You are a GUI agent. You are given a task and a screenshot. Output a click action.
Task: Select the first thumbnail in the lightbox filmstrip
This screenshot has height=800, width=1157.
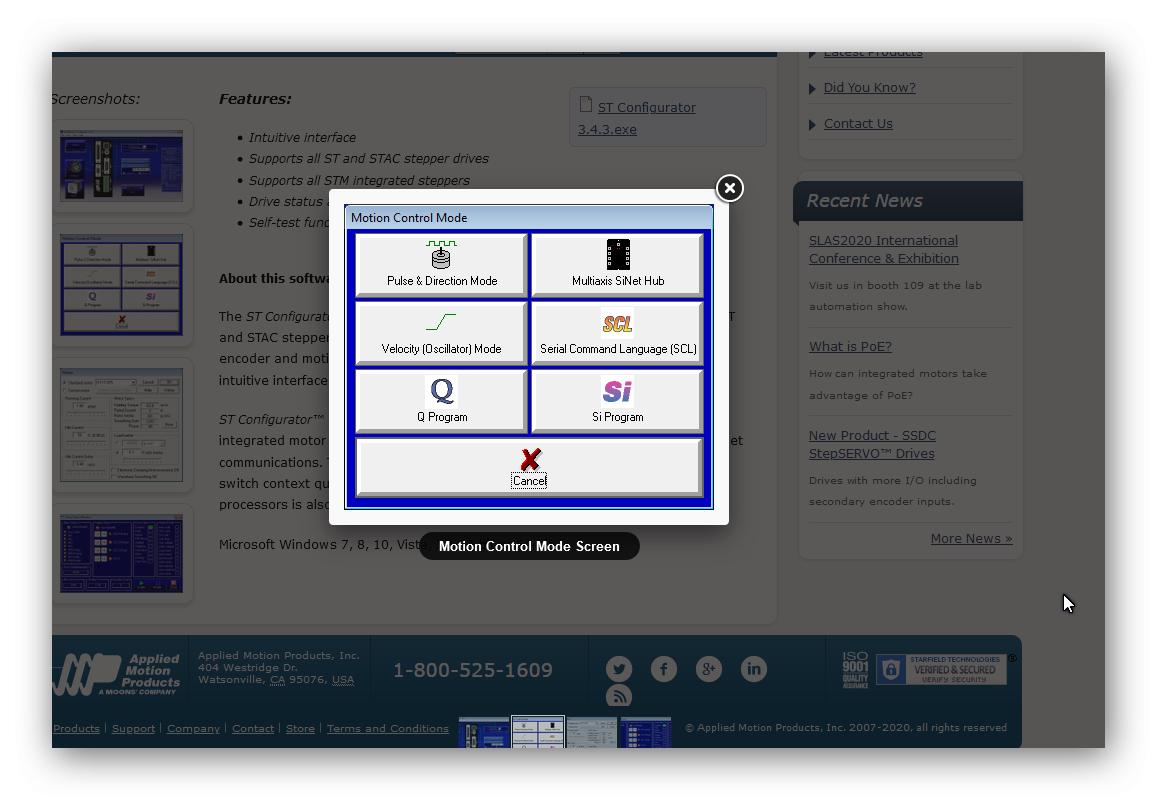(x=484, y=732)
